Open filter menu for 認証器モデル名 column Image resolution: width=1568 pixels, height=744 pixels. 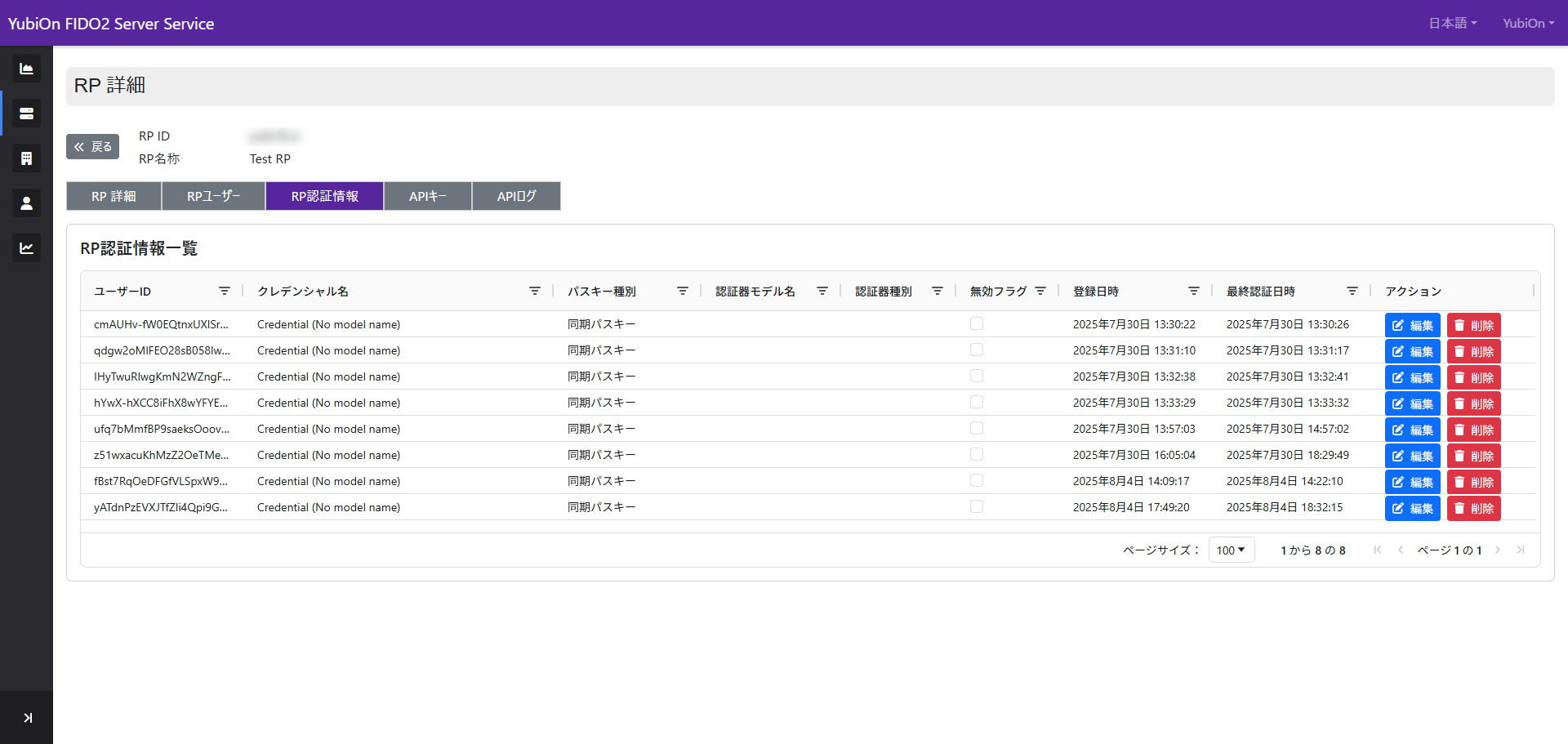(822, 292)
